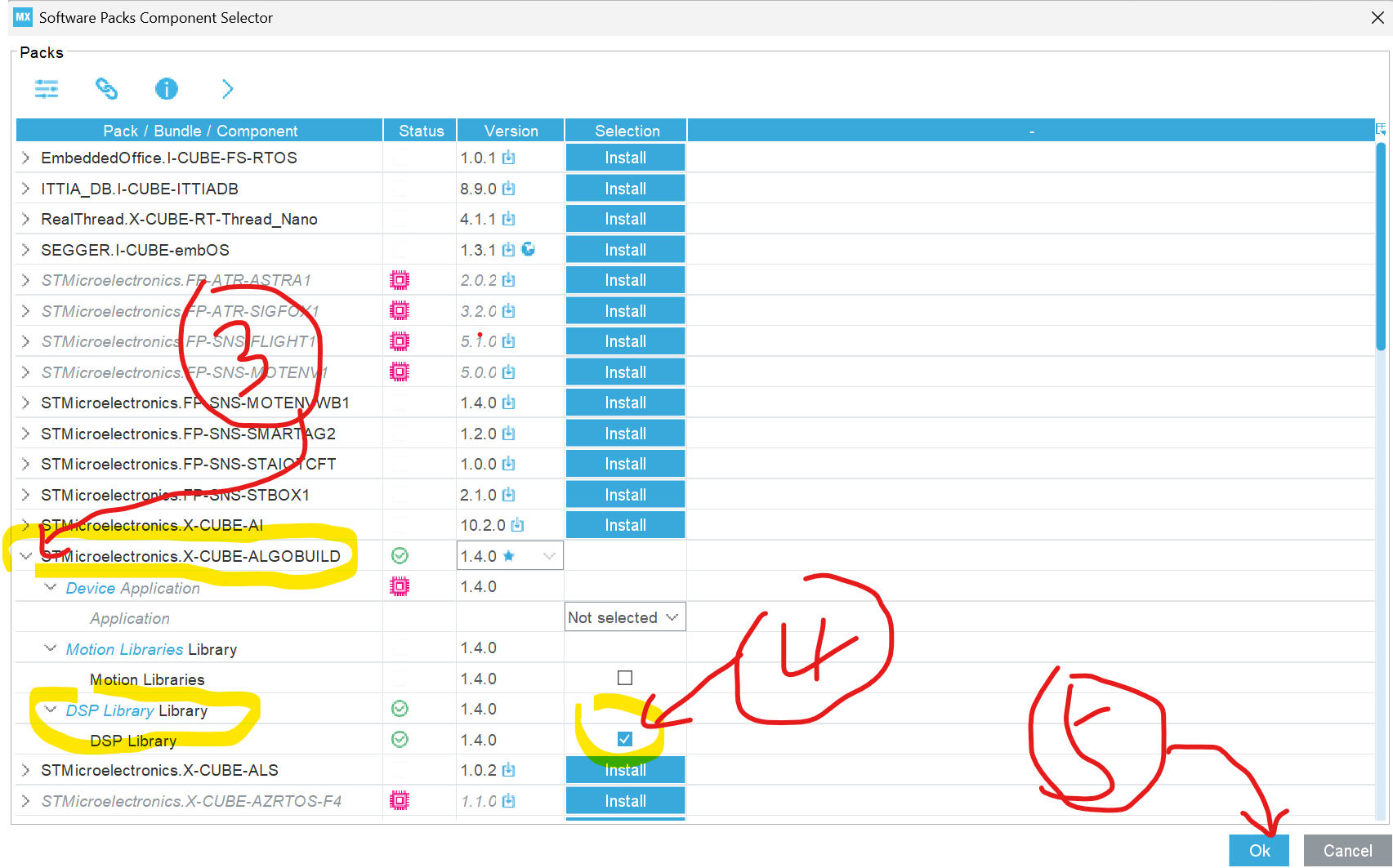
Task: Click download icon next to SEGGER version 1.3.1
Action: (x=509, y=250)
